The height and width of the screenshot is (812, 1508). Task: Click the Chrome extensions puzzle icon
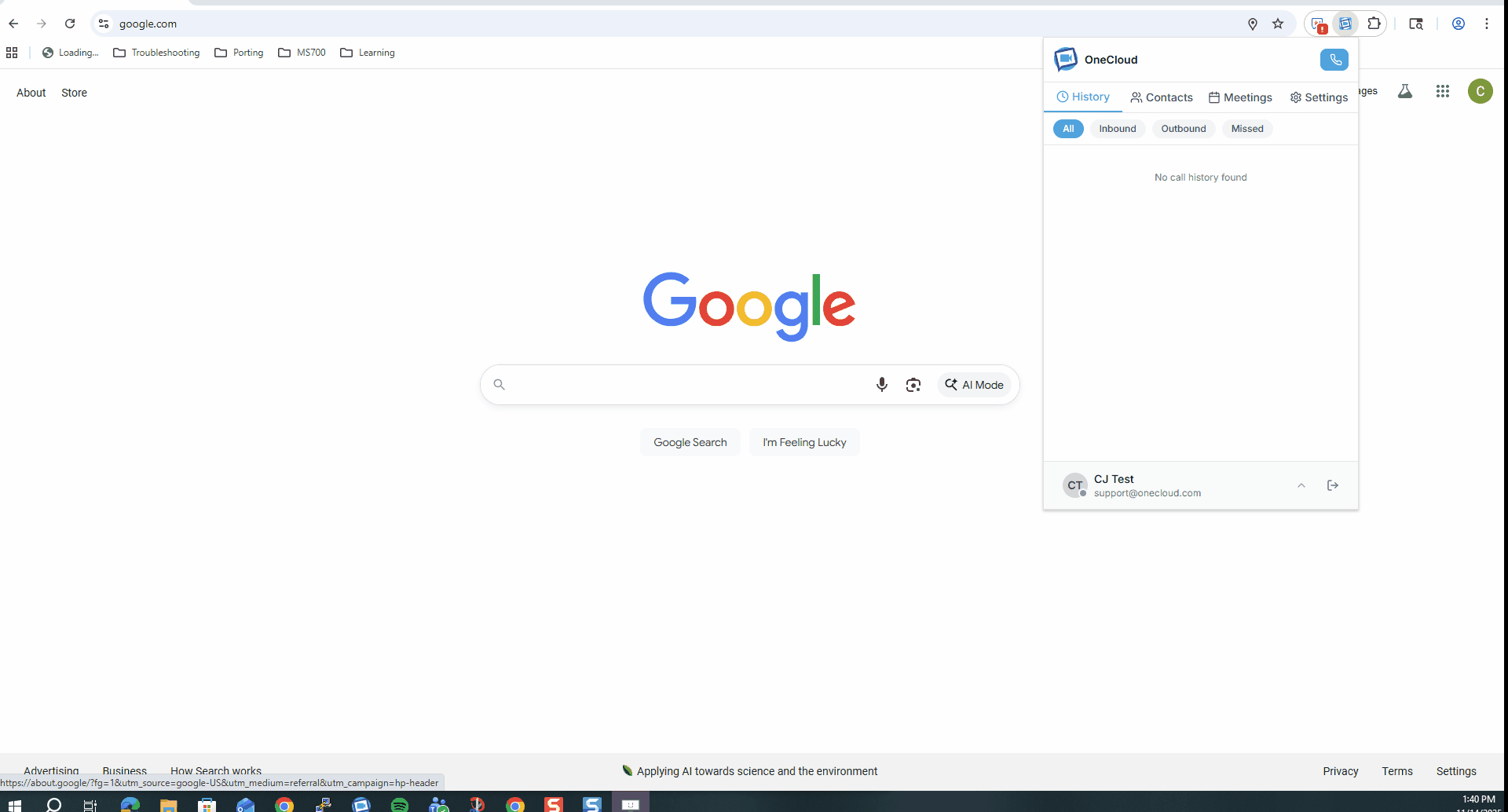1374,24
